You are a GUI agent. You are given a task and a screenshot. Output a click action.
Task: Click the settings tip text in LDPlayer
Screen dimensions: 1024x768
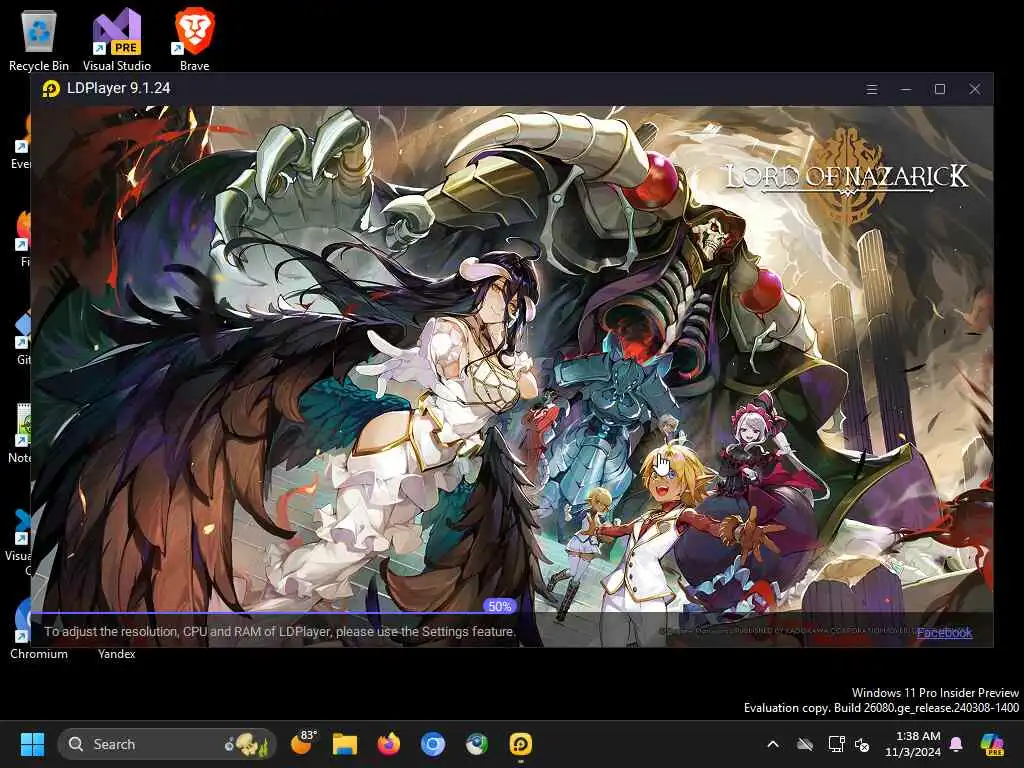click(280, 632)
